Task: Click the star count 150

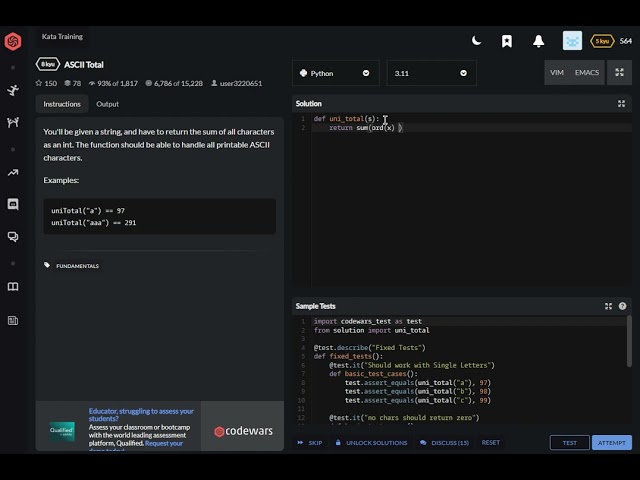Action: coord(46,83)
